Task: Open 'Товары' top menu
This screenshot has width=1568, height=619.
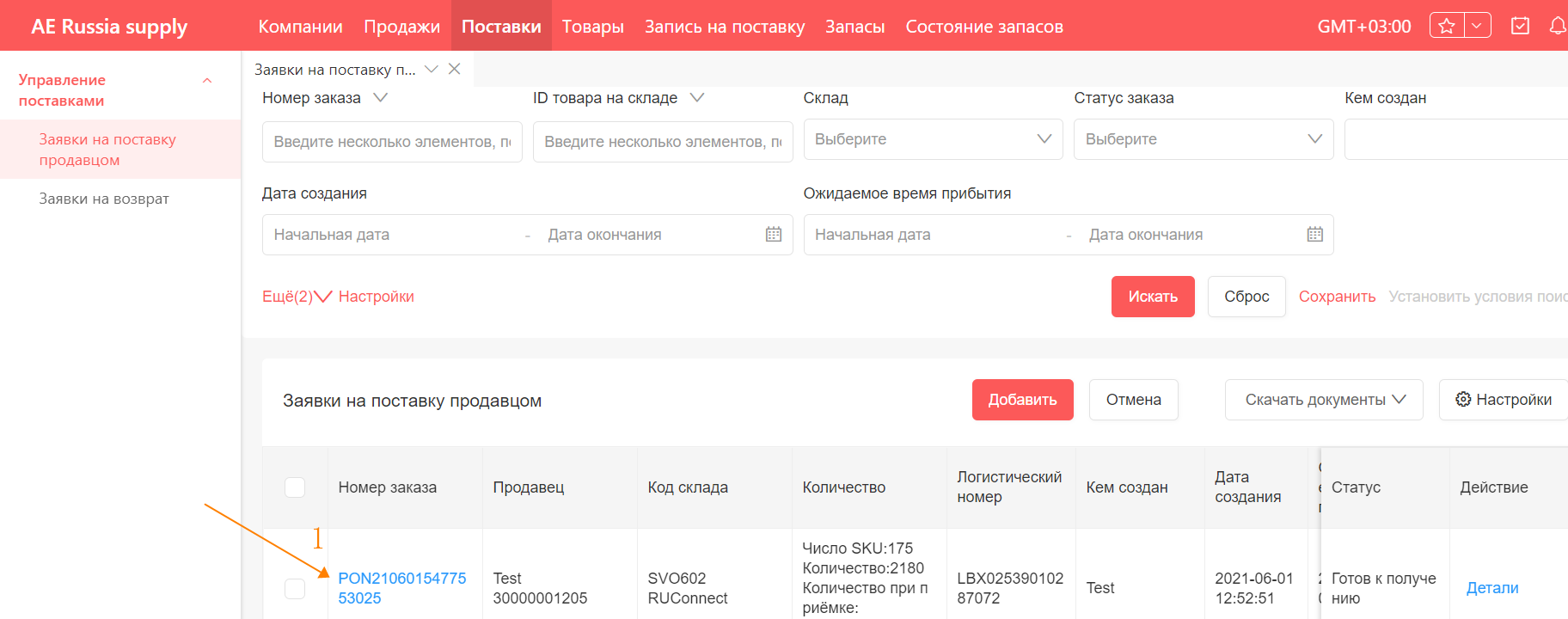Action: (x=593, y=27)
